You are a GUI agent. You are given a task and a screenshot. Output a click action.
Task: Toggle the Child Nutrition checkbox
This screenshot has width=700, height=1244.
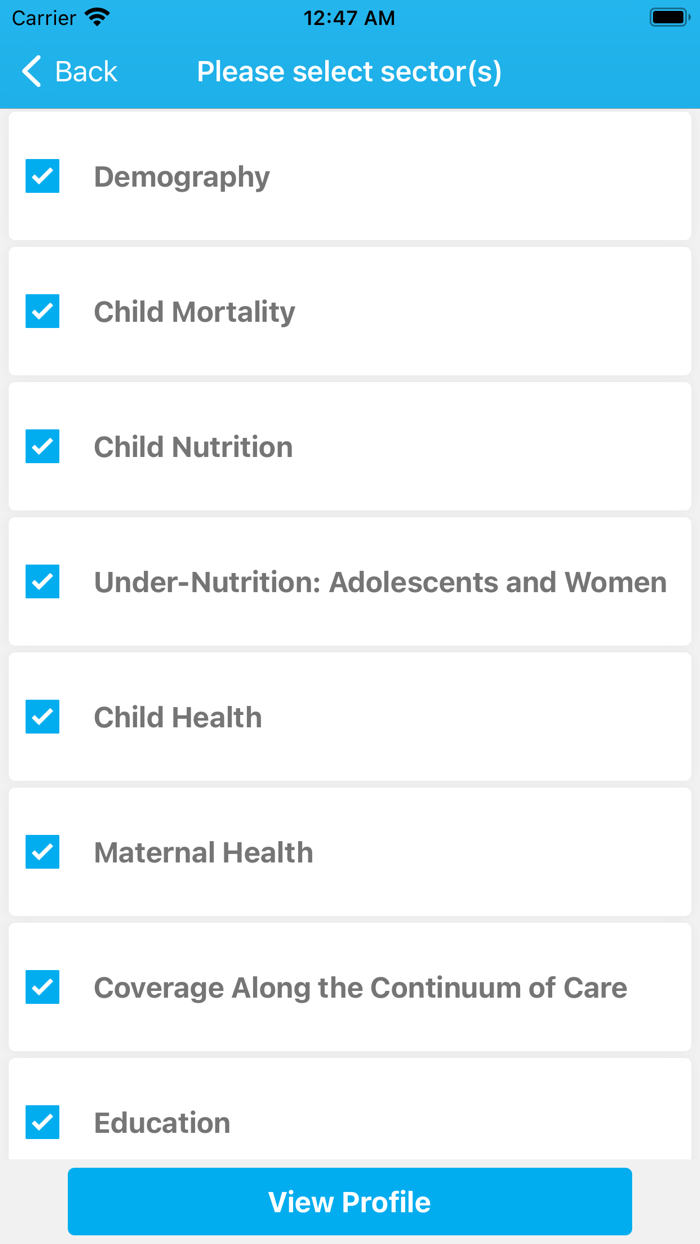pos(42,446)
